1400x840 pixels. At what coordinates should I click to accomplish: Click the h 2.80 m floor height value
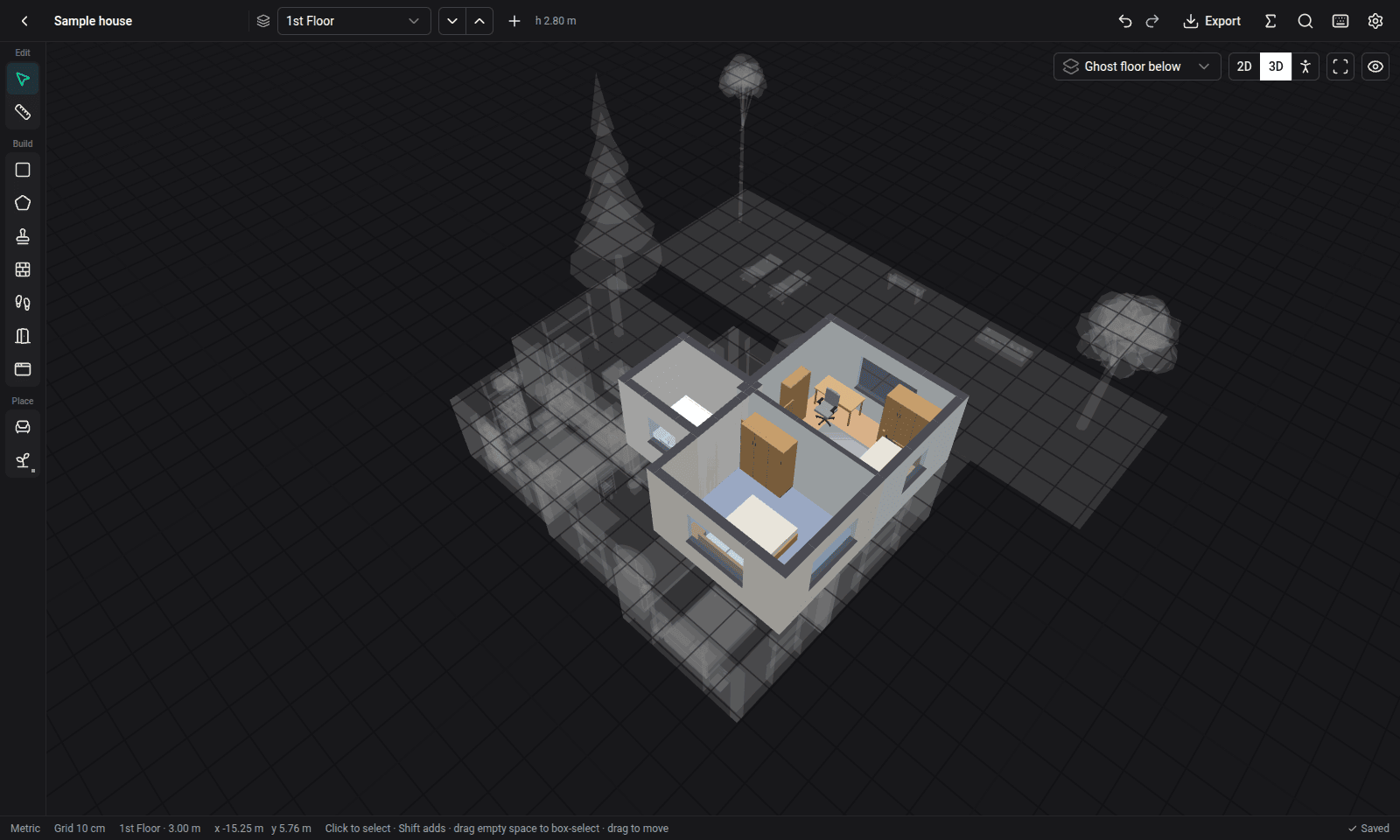(x=556, y=21)
